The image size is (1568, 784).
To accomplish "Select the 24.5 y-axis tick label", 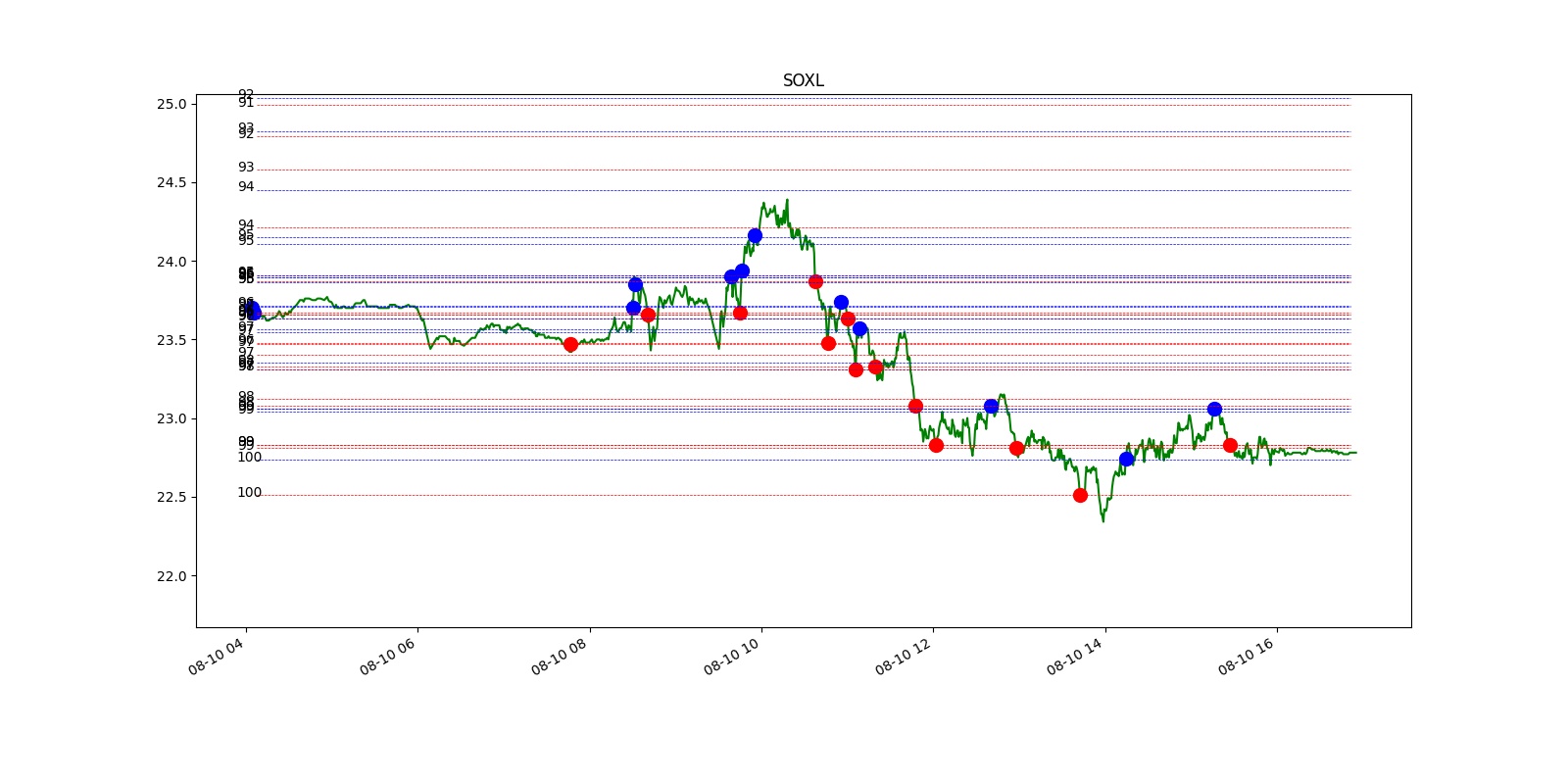I will coord(171,182).
